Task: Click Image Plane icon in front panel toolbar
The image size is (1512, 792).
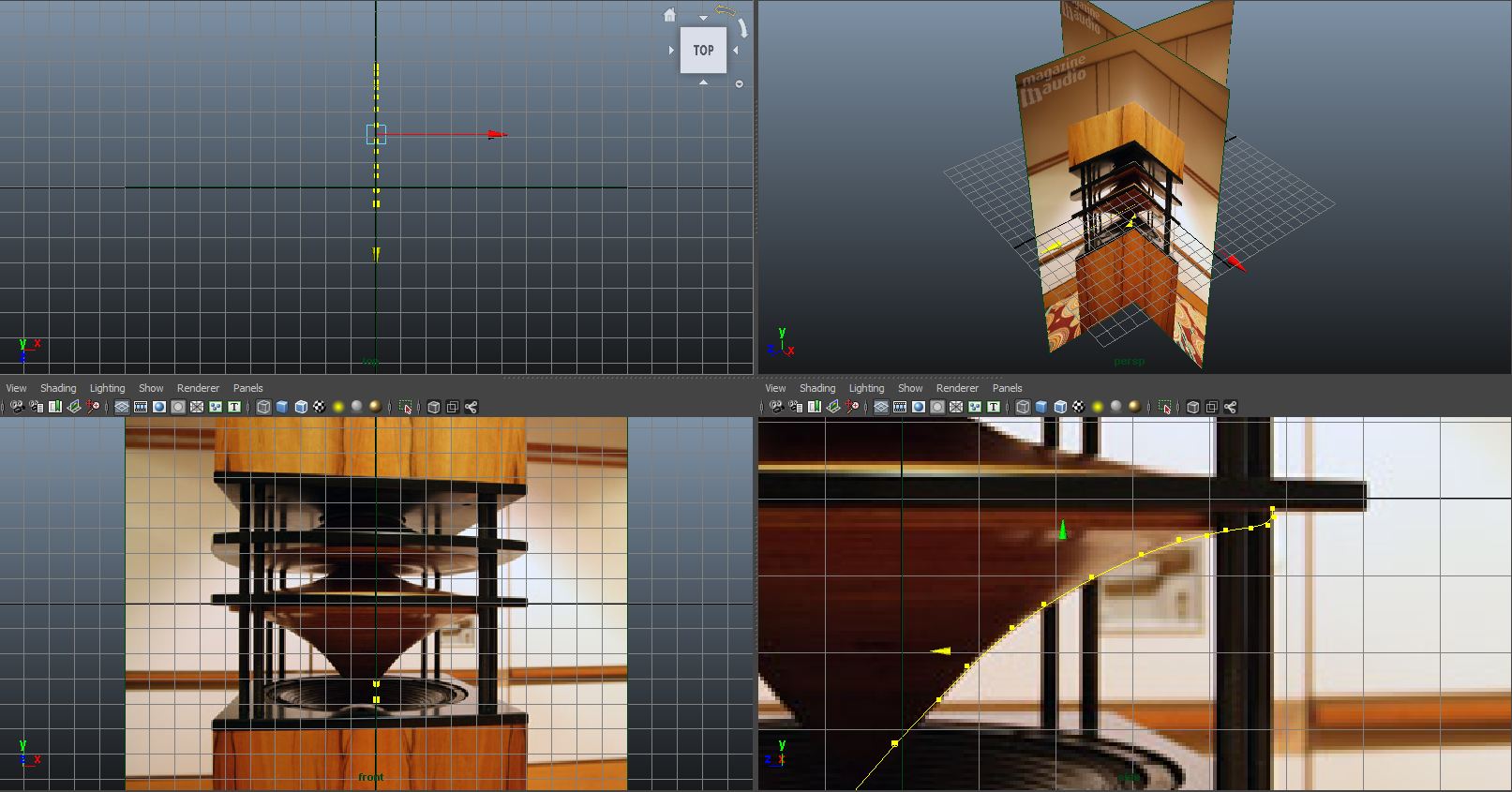Action: click(74, 407)
